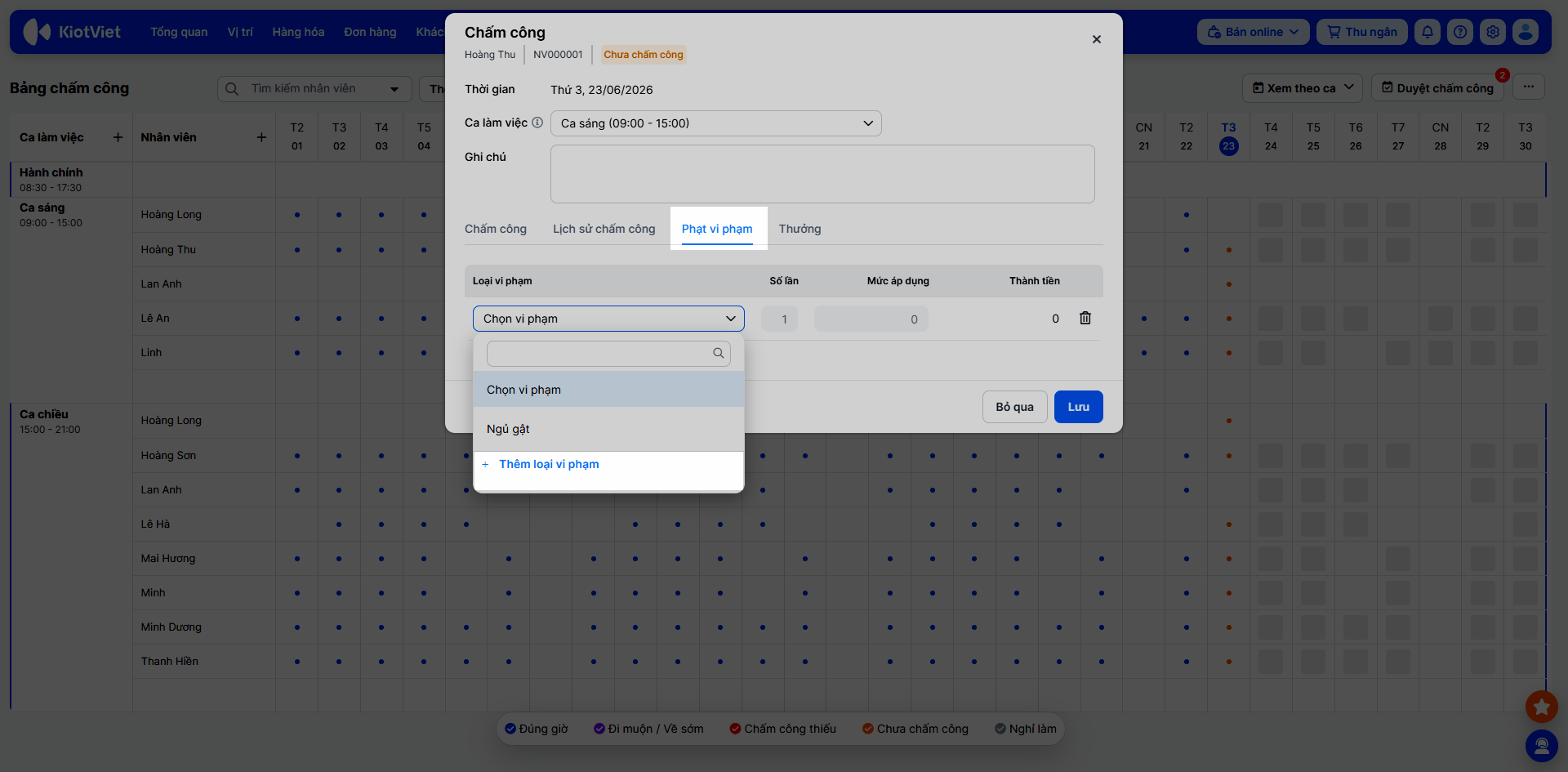Open the Xem theo ca view dropdown
The width and height of the screenshot is (1568, 772).
(1303, 87)
